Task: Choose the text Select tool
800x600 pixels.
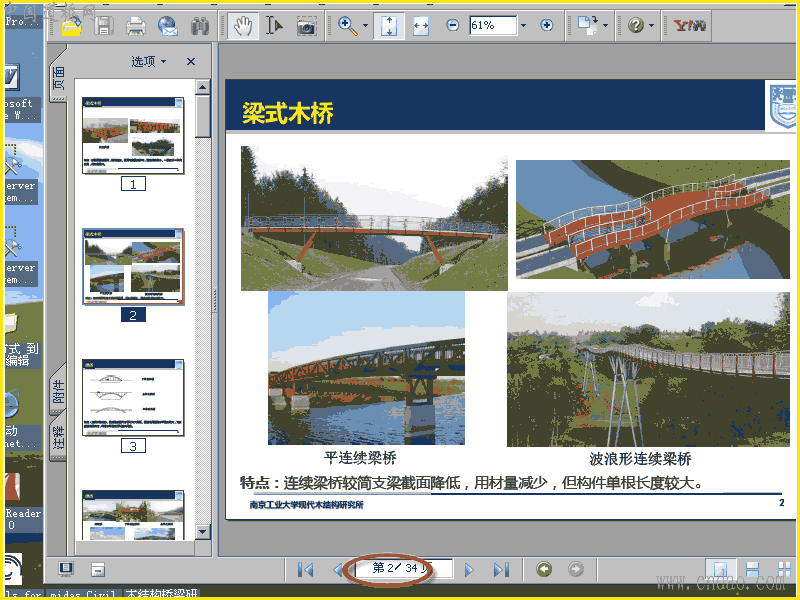Action: pyautogui.click(x=274, y=25)
